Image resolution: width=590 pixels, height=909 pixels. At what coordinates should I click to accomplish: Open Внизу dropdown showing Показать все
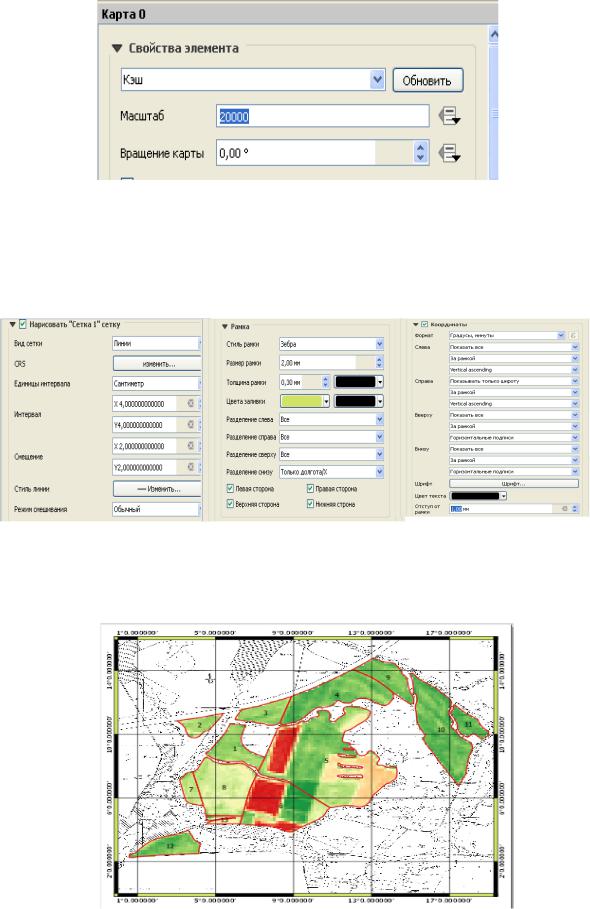point(514,449)
